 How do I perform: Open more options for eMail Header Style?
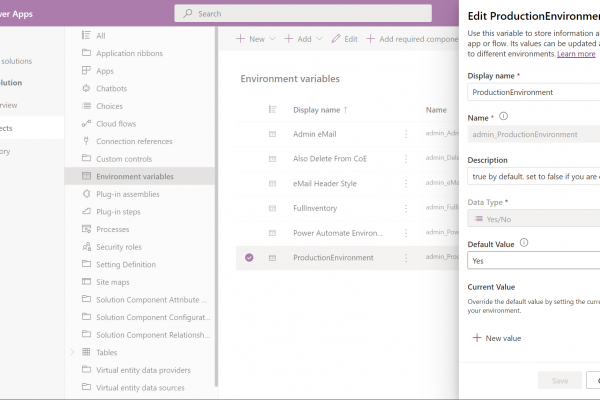tap(406, 183)
